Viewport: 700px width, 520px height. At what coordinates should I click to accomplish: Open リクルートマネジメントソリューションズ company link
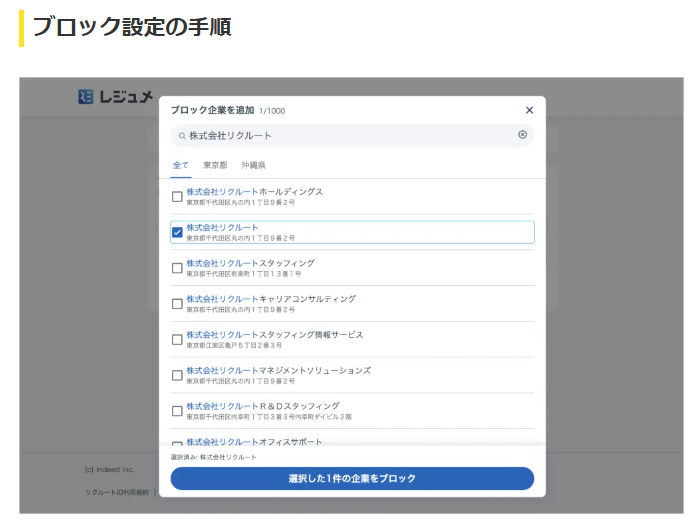(279, 370)
